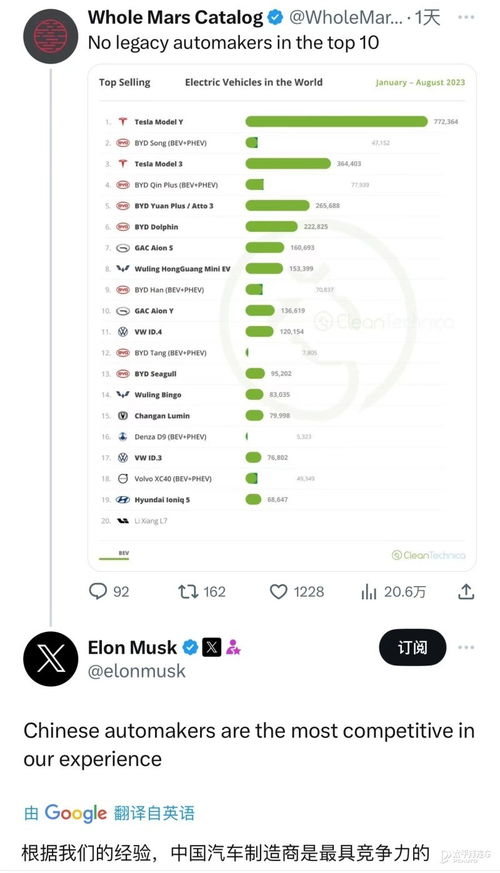Open Whole Mars Catalog profile avatar

click(51, 36)
